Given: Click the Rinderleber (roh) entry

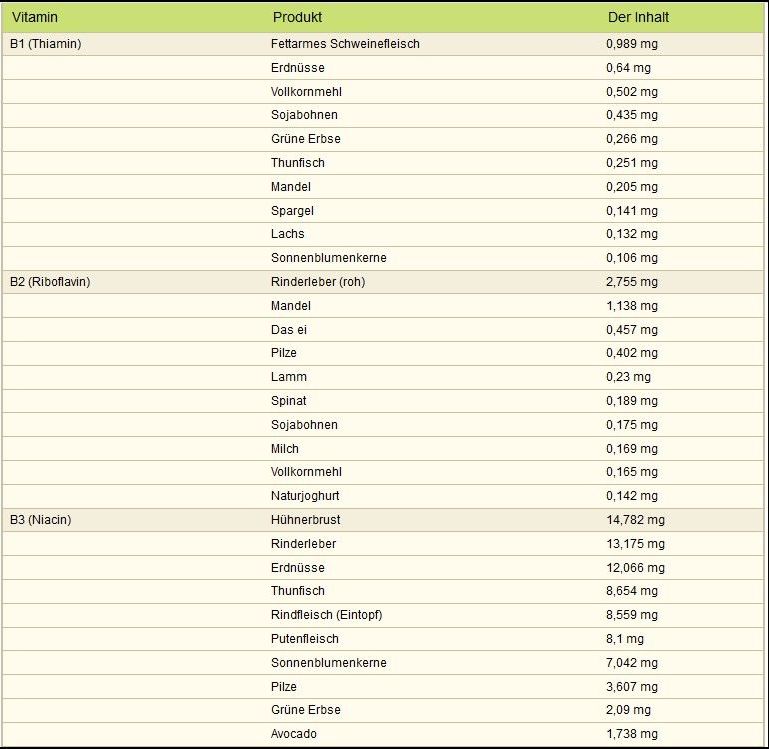Looking at the screenshot, I should (x=318, y=282).
